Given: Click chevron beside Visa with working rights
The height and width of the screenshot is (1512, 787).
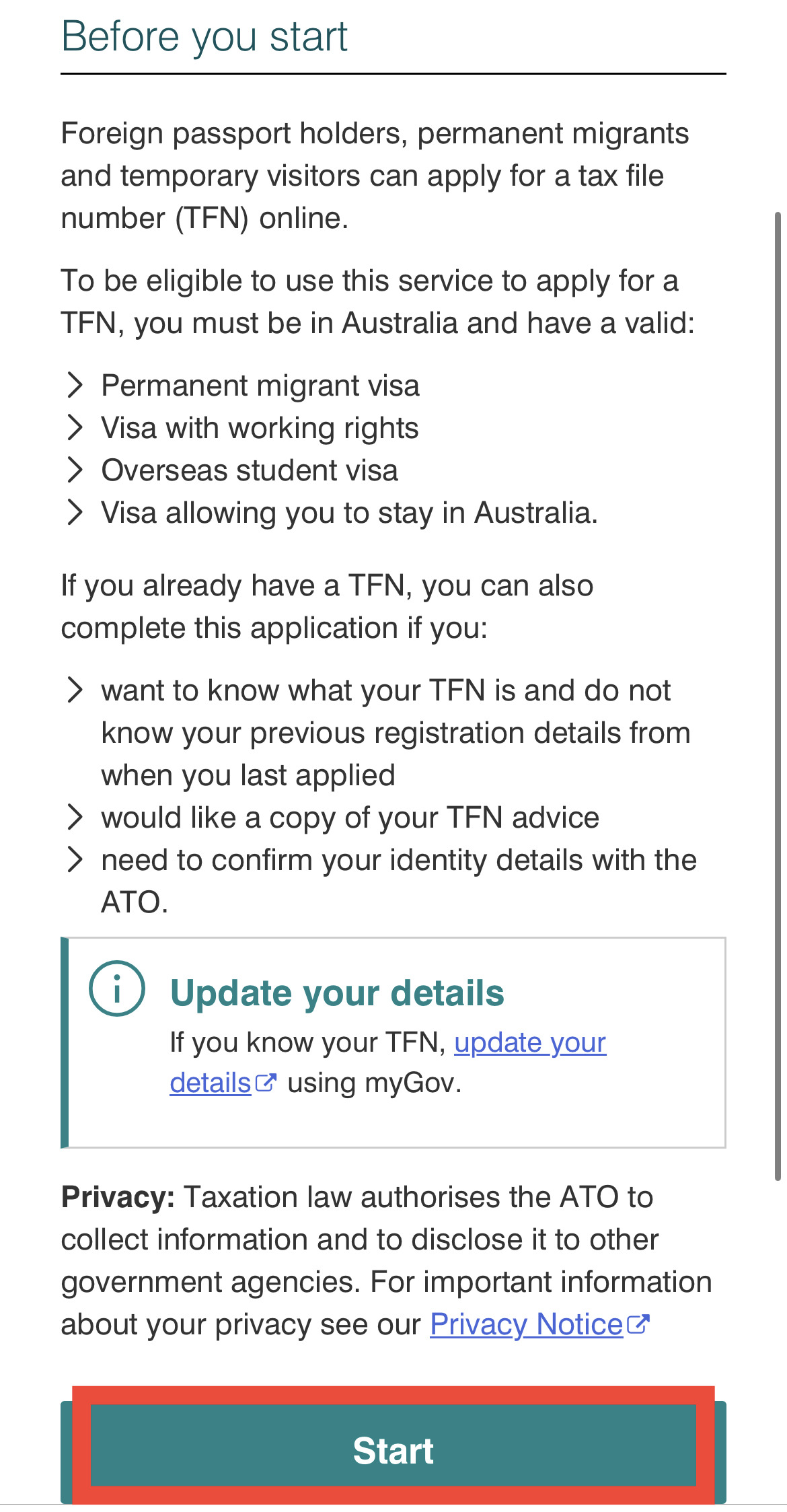Looking at the screenshot, I should point(75,428).
